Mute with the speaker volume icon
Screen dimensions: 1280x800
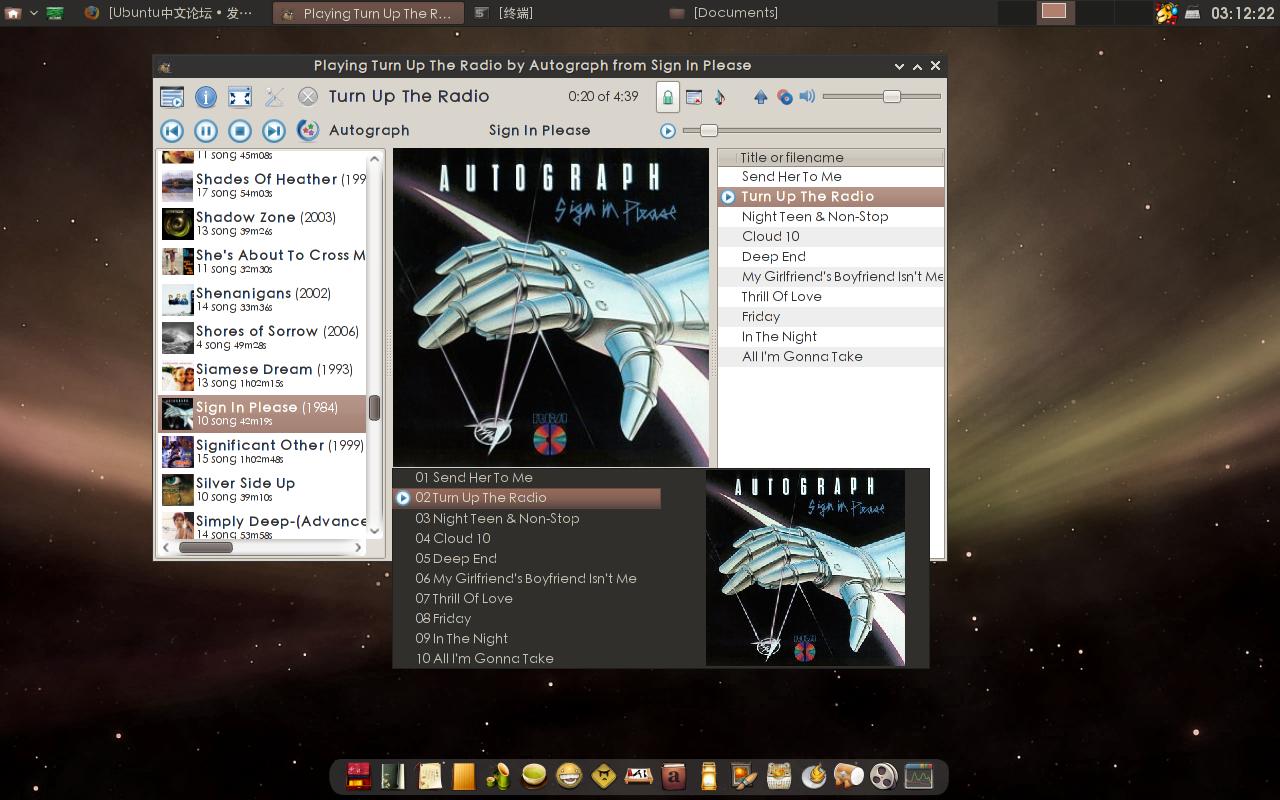click(807, 97)
